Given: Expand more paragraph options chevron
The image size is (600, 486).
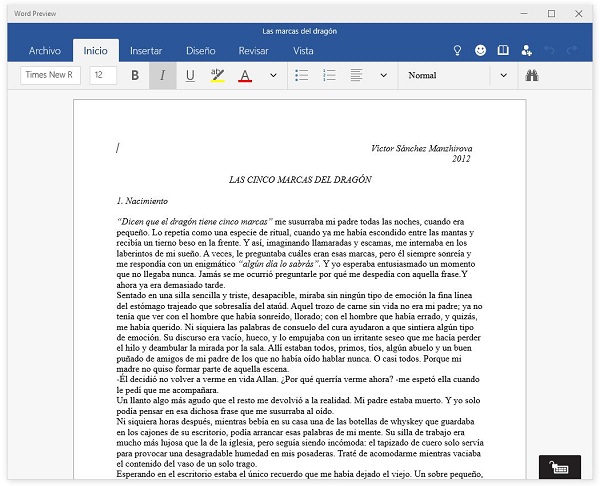Looking at the screenshot, I should 383,75.
